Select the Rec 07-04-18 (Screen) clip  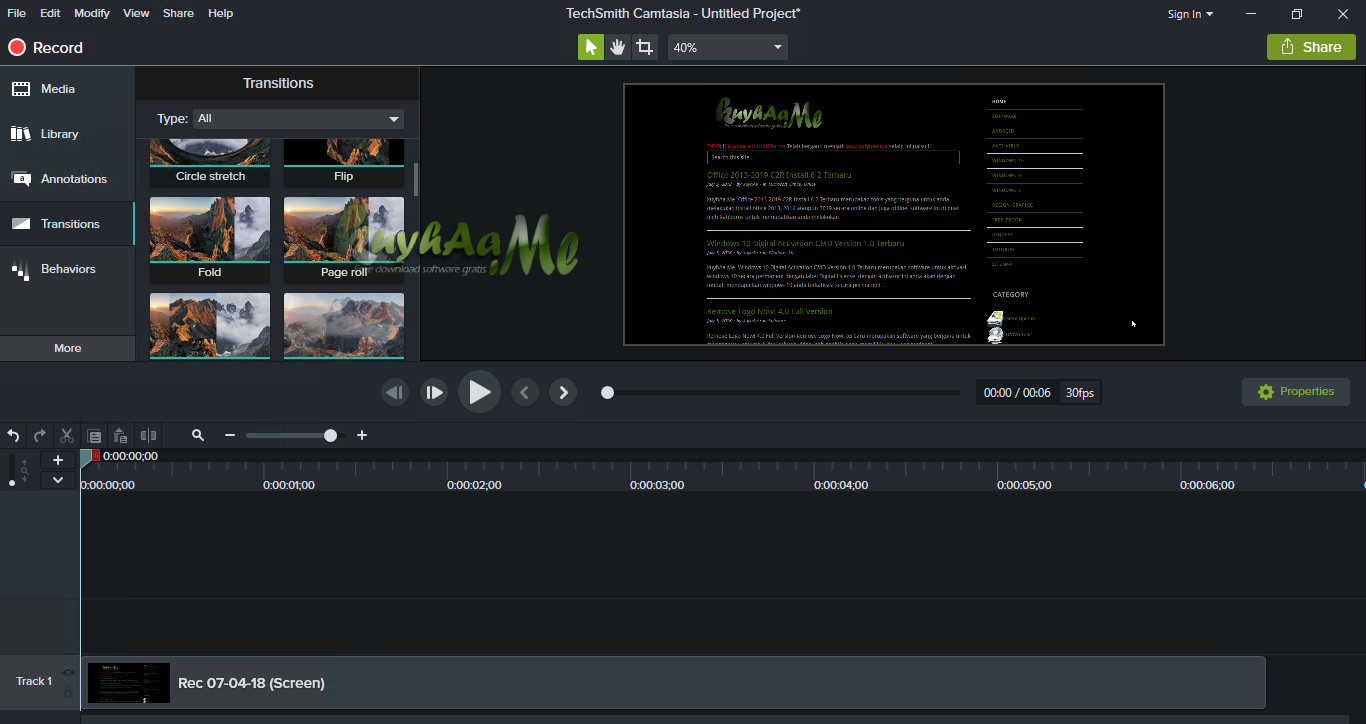point(675,683)
